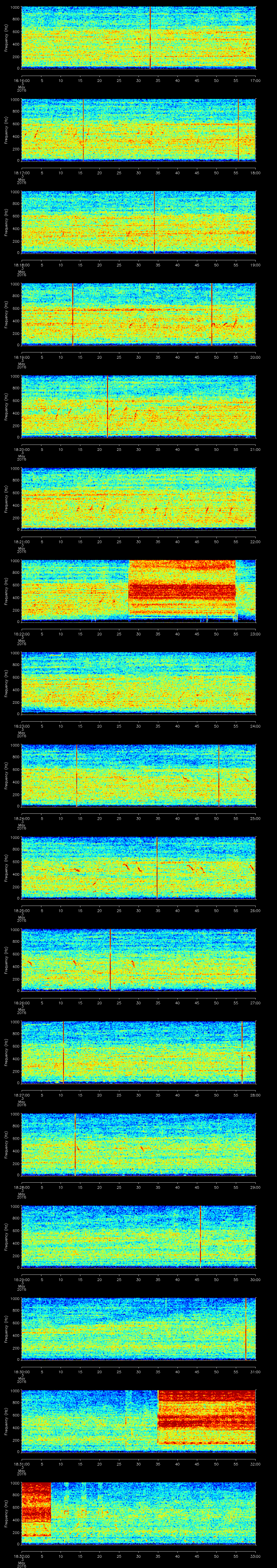Click the 23:00 end time label
277x1568 pixels.
256,634
